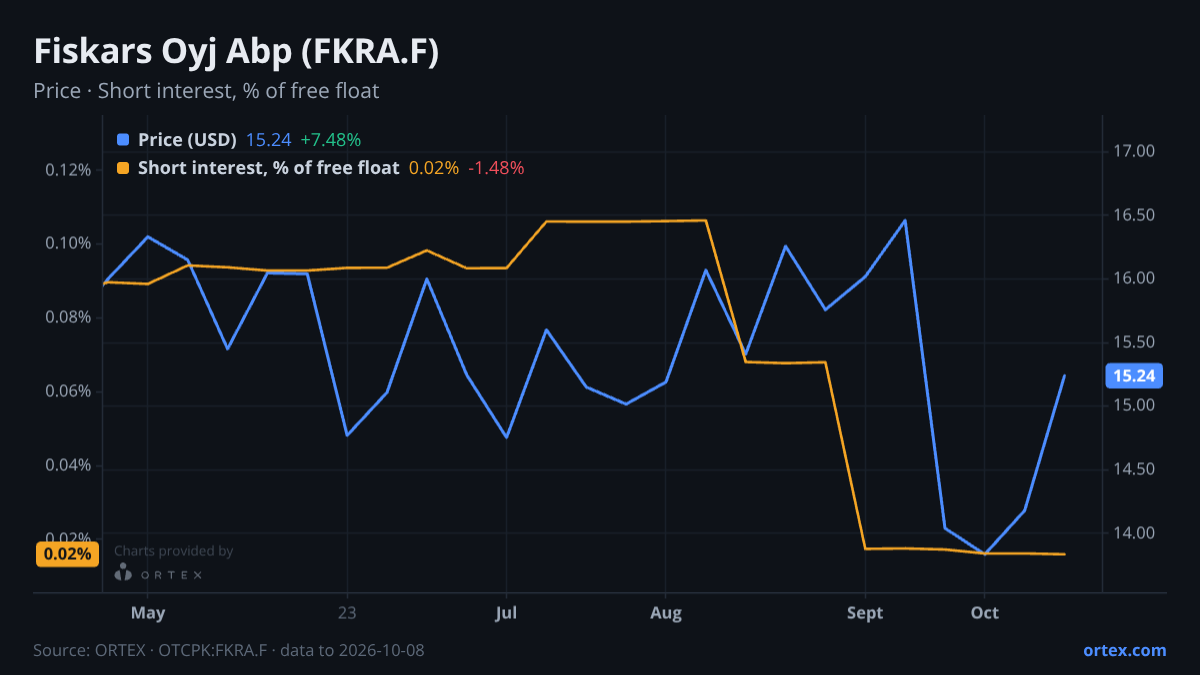Screen dimensions: 1200x675
Task: Click the Oct x-axis label
Action: (985, 612)
